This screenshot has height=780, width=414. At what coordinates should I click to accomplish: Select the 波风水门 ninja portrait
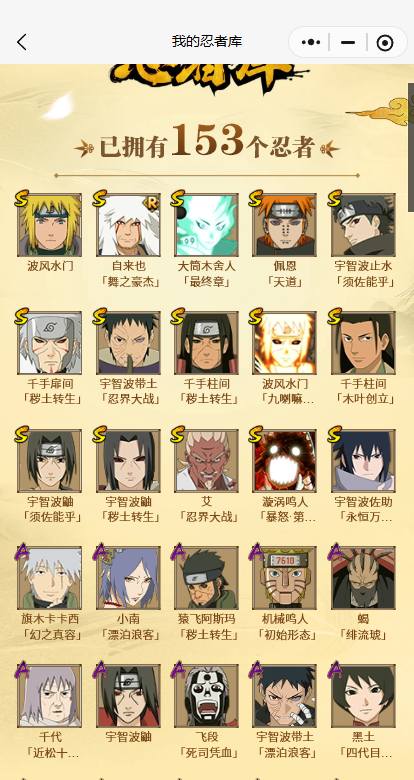pyautogui.click(x=50, y=225)
